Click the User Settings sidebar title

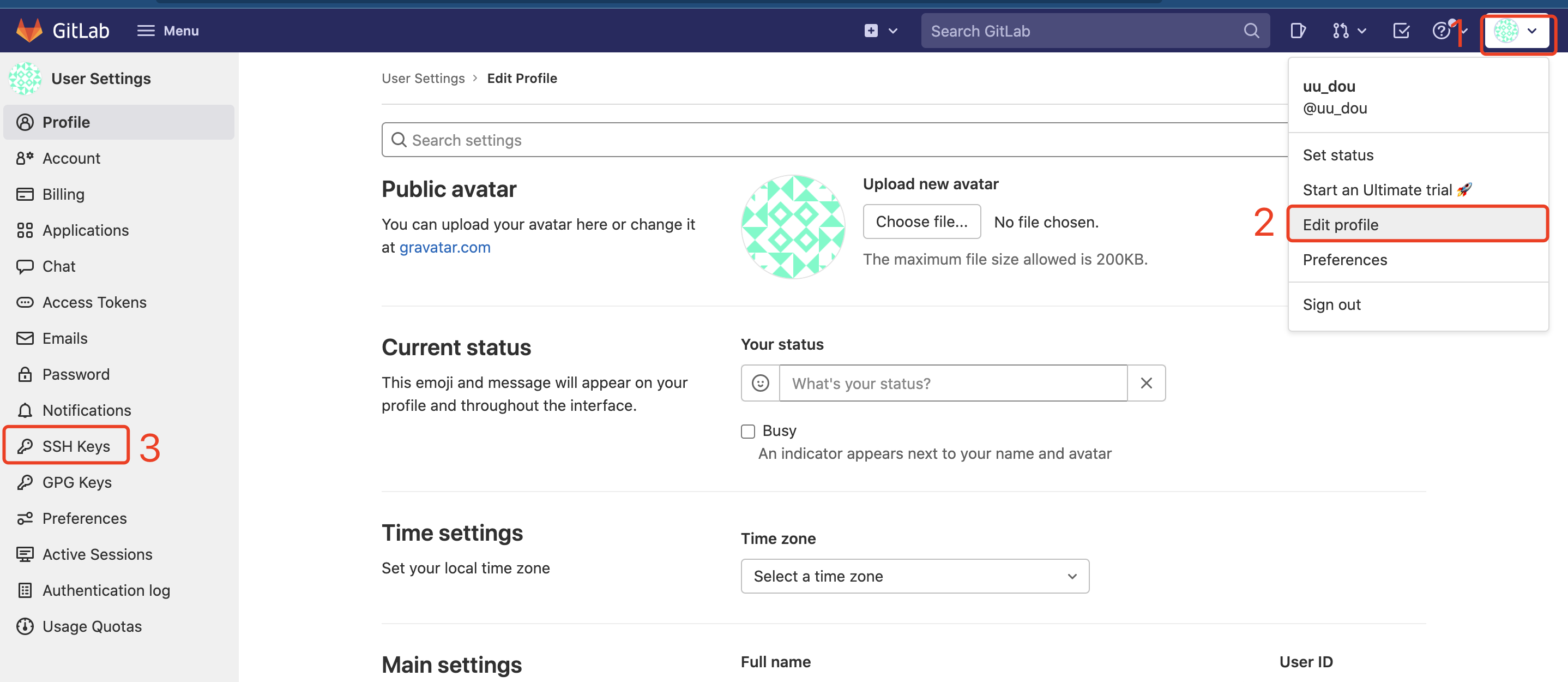click(x=101, y=79)
